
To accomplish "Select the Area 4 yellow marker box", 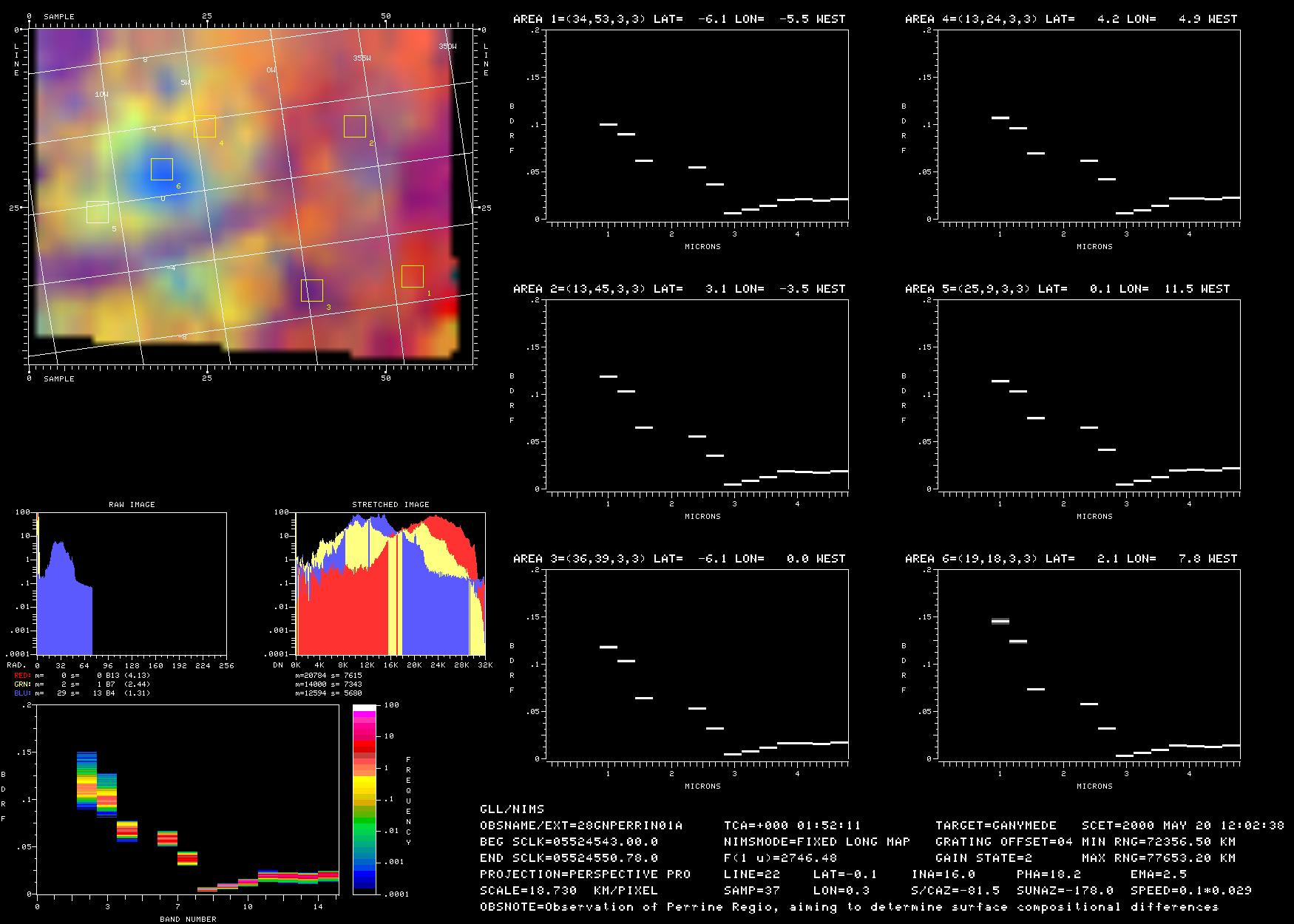I will click(x=205, y=126).
